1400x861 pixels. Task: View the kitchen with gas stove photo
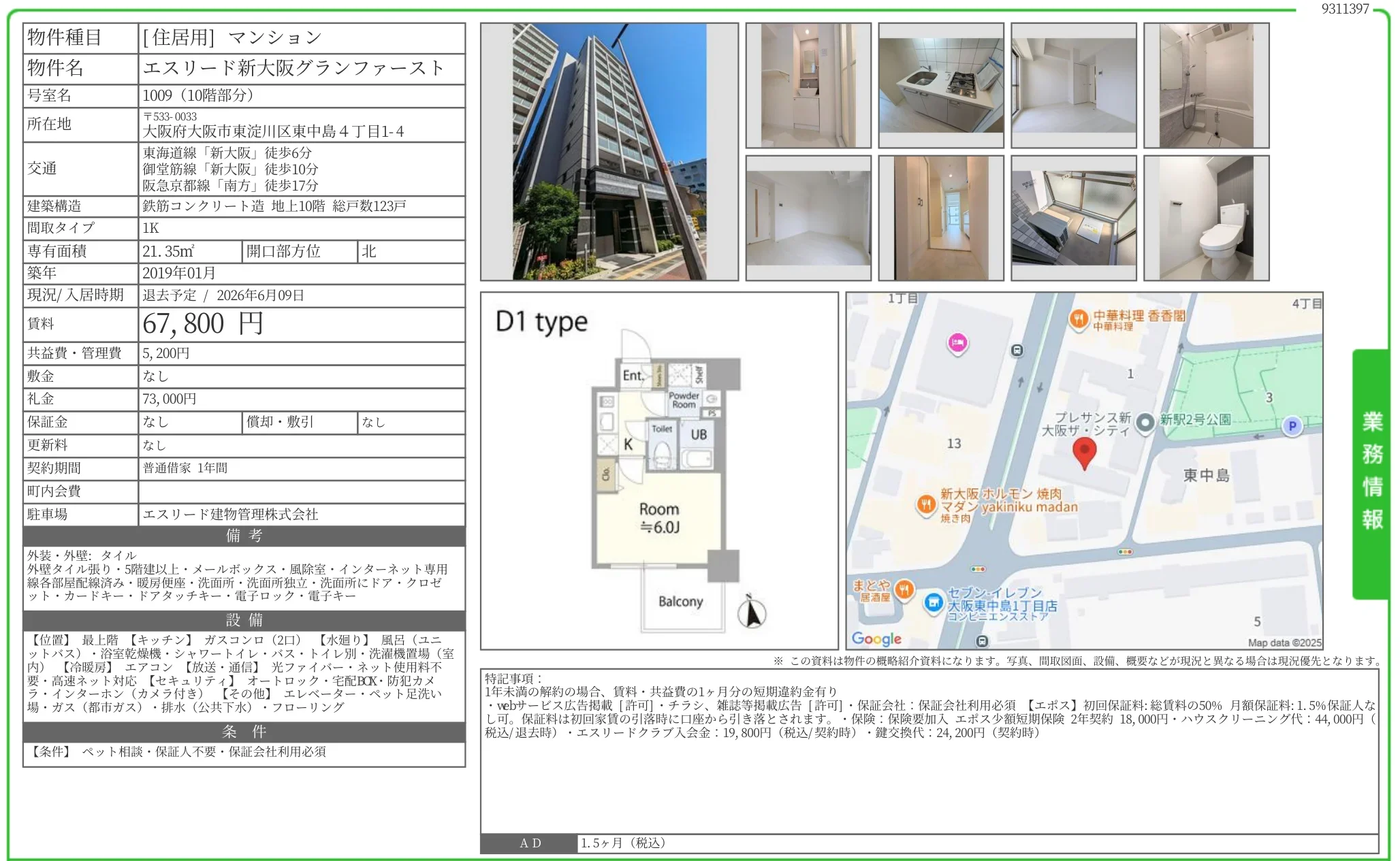(942, 84)
